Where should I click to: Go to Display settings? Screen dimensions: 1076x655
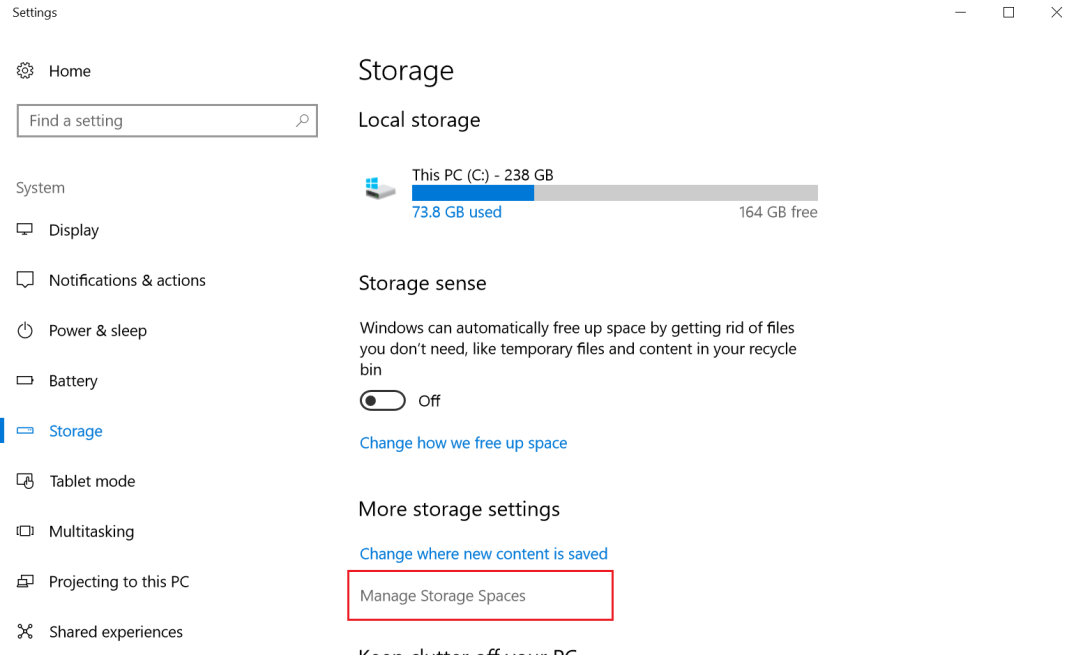(x=74, y=230)
